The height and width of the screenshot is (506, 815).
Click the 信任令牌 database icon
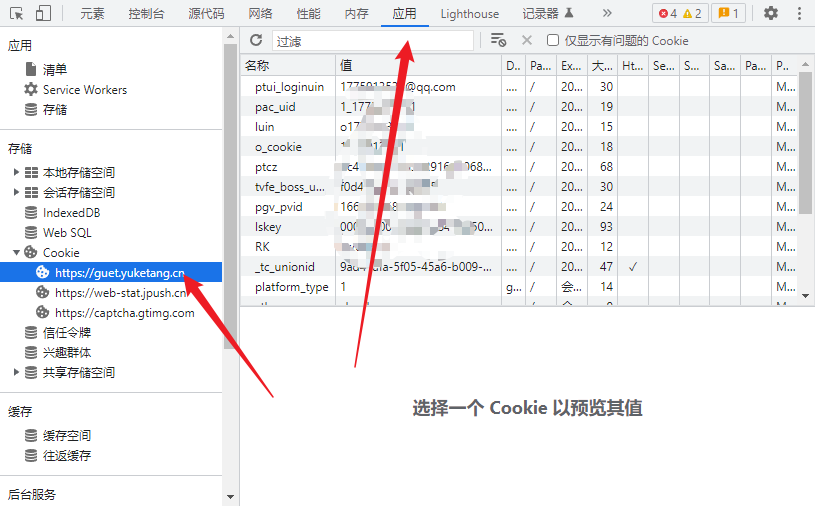pos(31,332)
